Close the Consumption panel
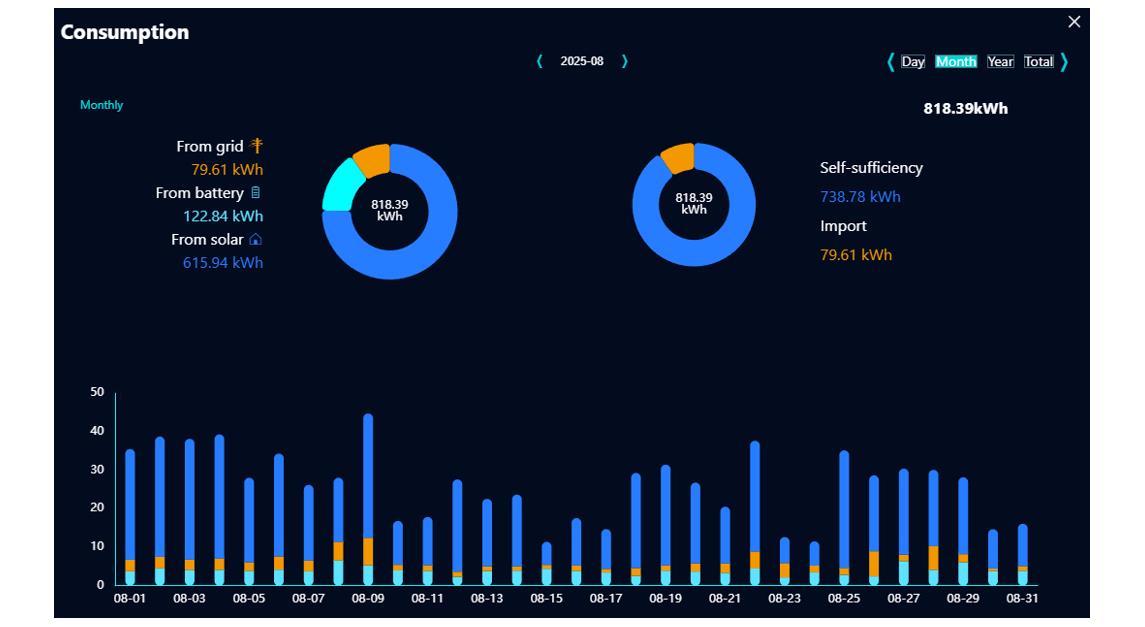The image size is (1145, 627). click(x=1074, y=22)
